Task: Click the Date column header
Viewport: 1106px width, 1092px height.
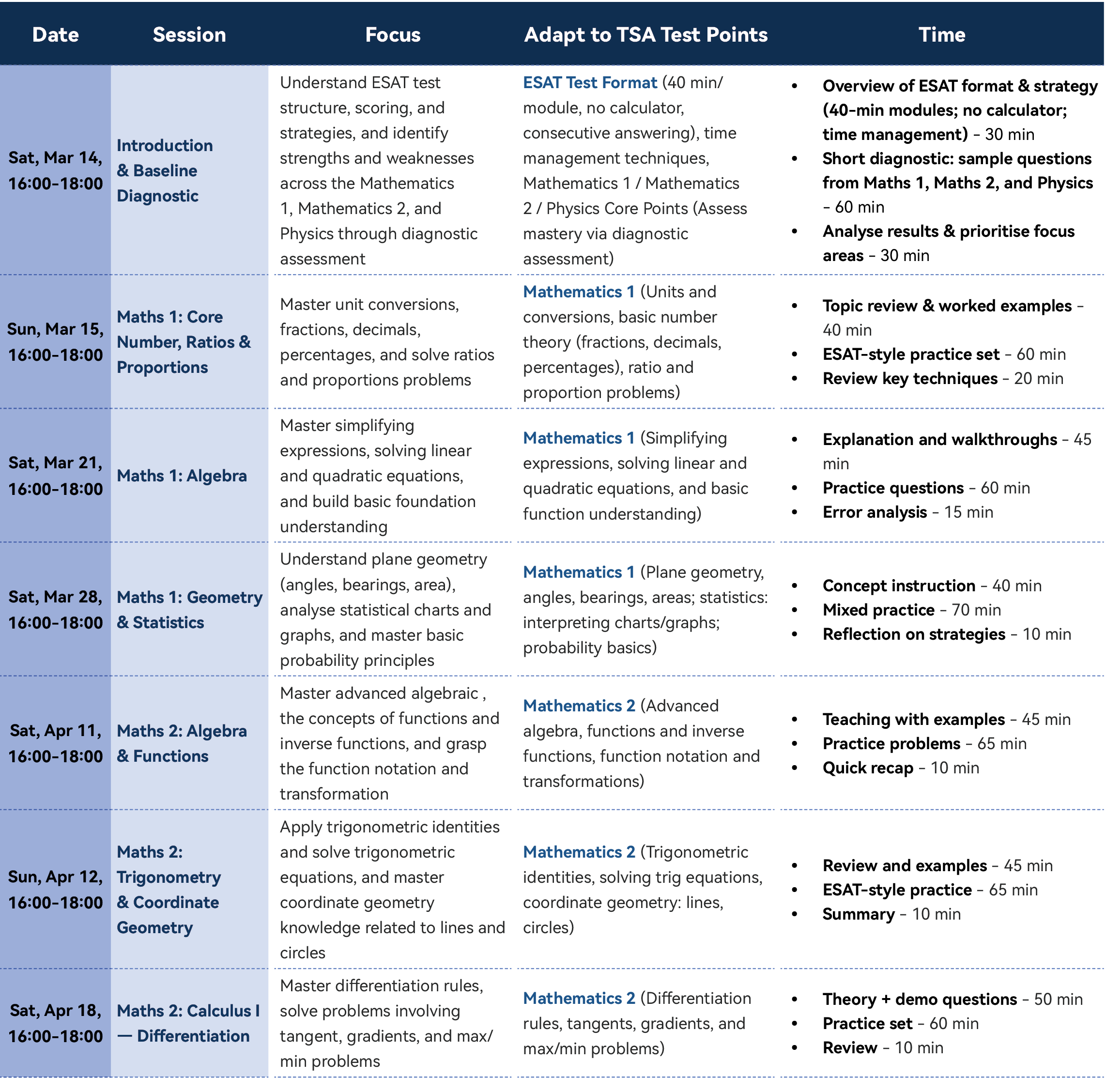Action: click(56, 35)
